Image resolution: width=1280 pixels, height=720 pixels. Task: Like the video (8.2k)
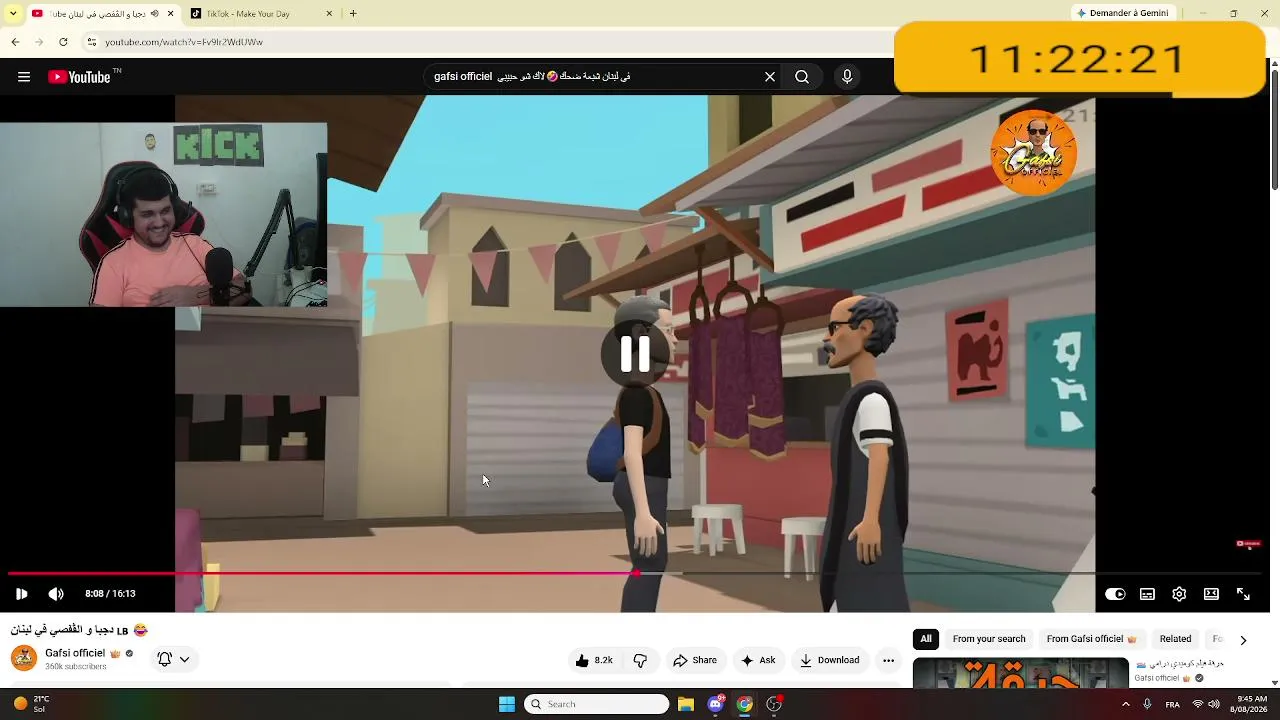tap(594, 660)
